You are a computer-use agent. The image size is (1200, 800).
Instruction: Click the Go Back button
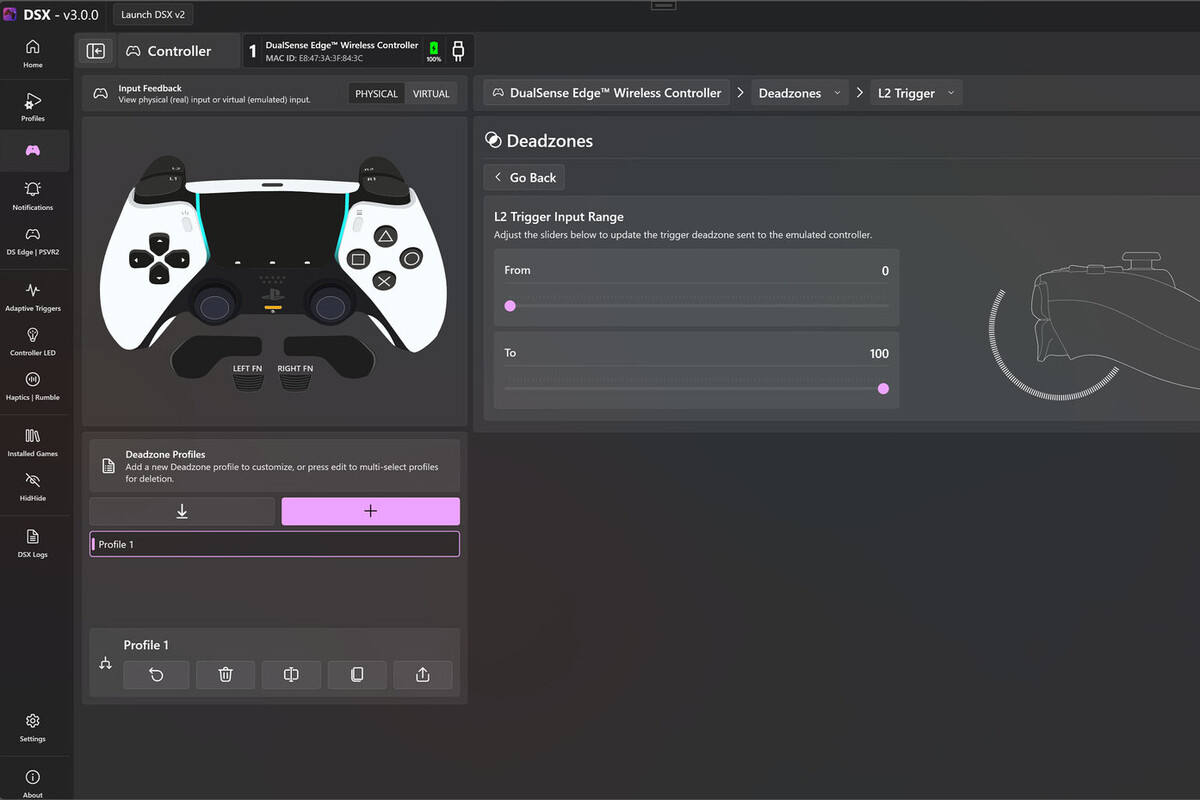[x=524, y=177]
